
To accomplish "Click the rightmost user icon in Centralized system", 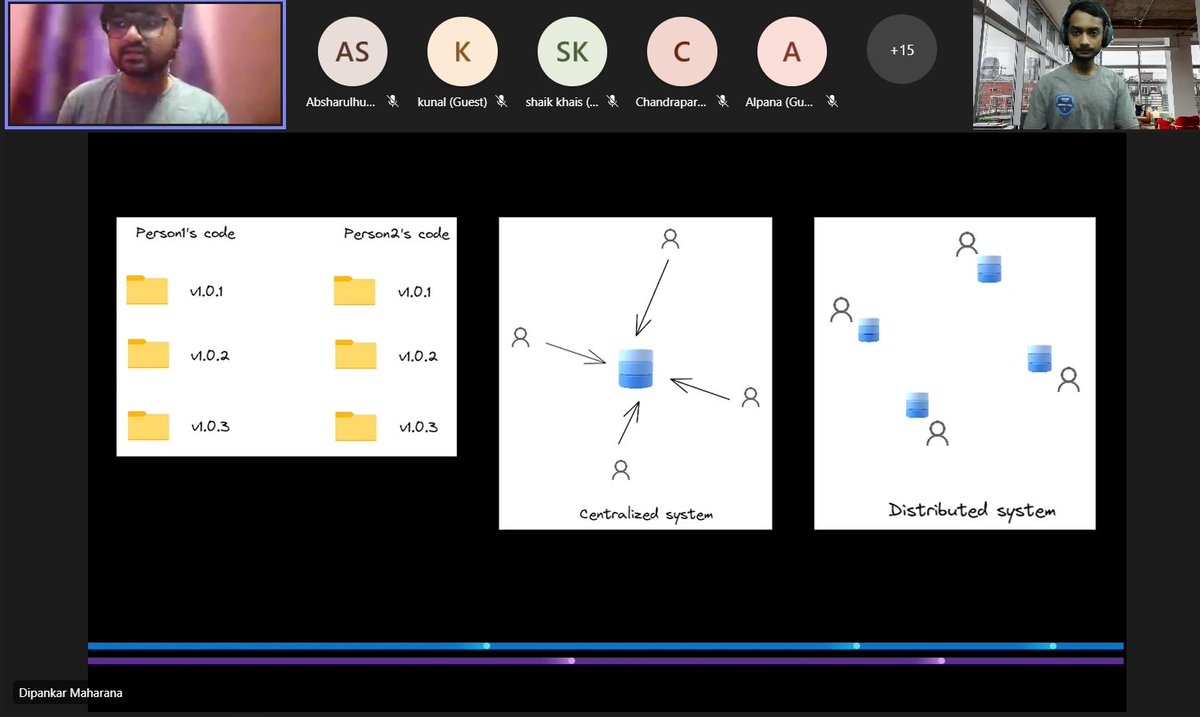I will coord(751,397).
